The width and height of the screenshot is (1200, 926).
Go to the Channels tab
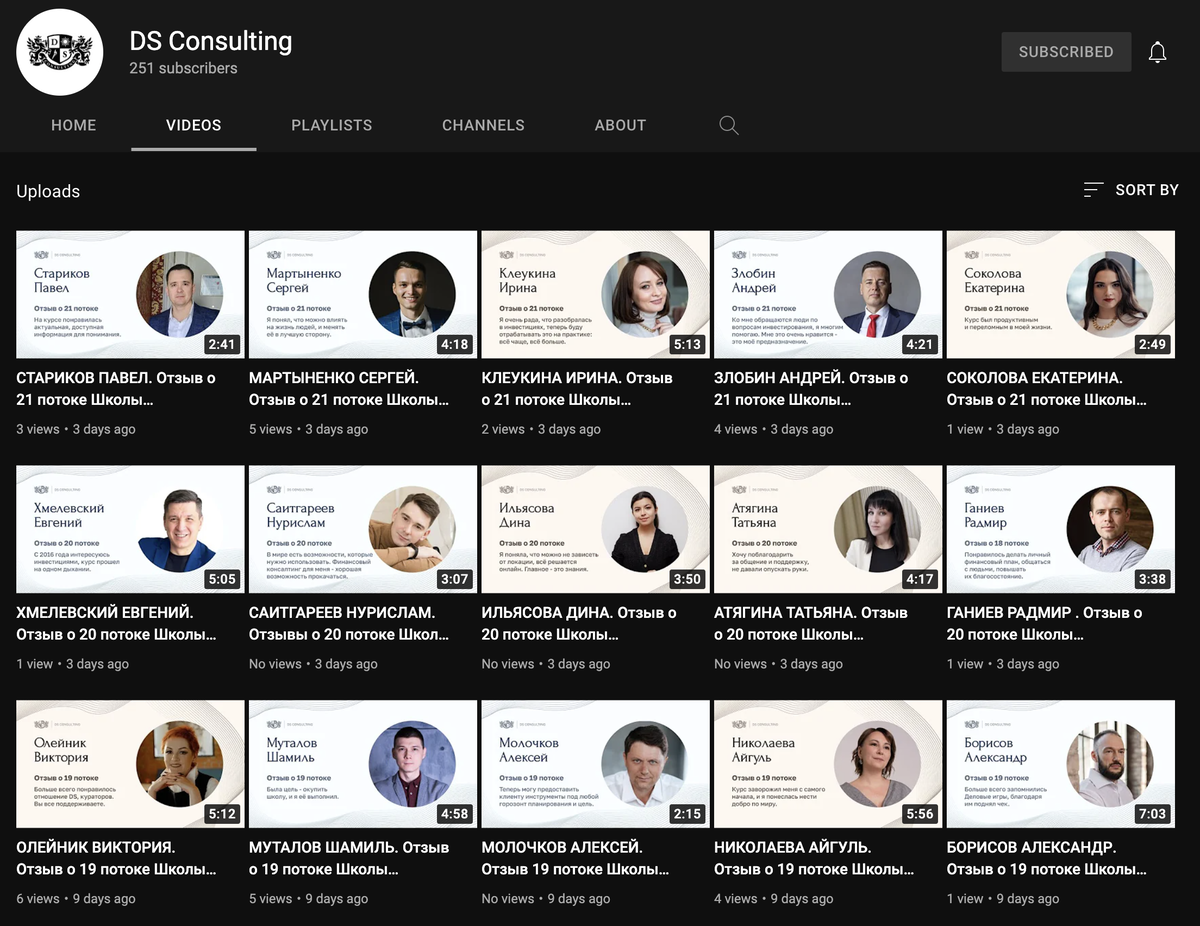tap(483, 125)
